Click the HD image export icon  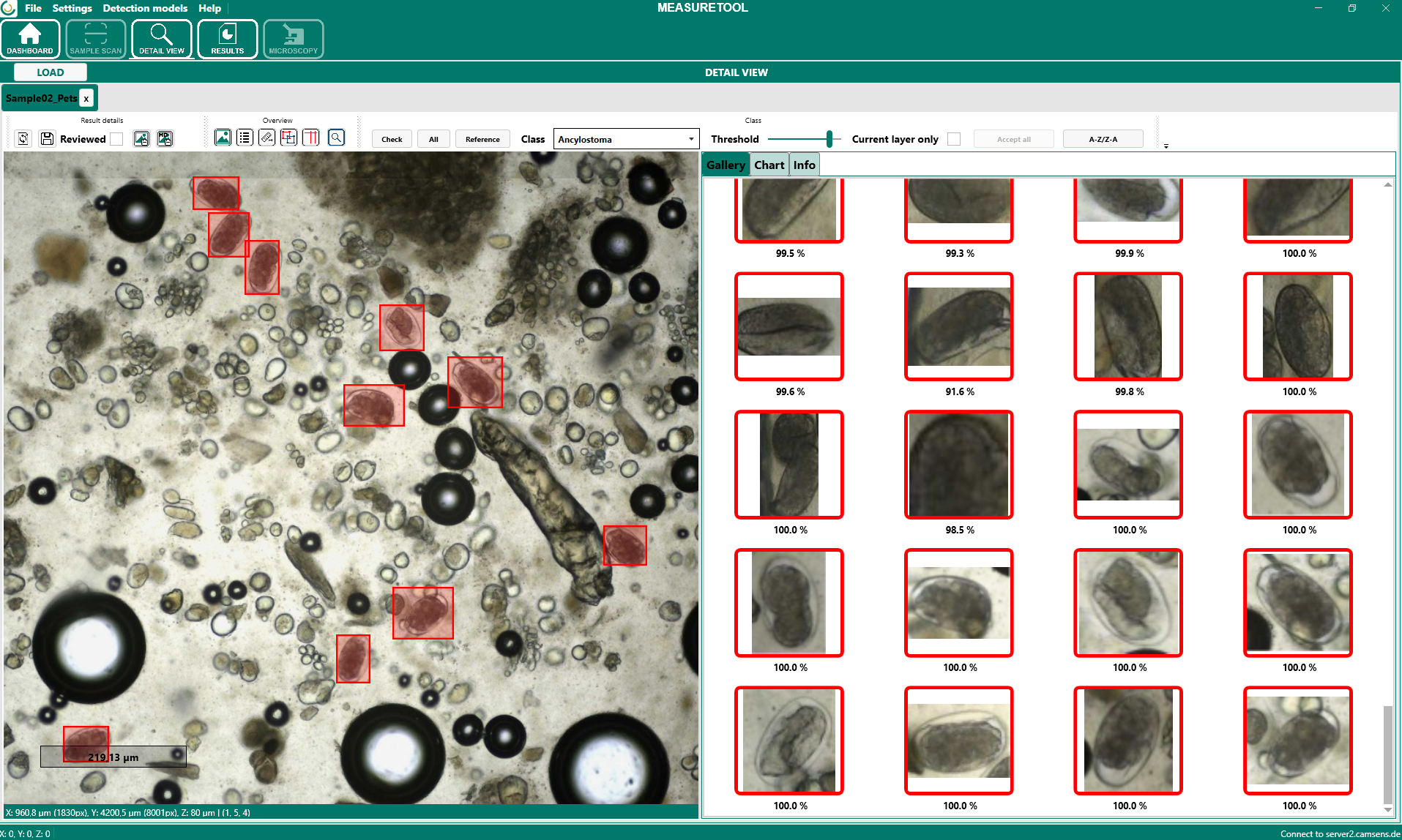(165, 138)
